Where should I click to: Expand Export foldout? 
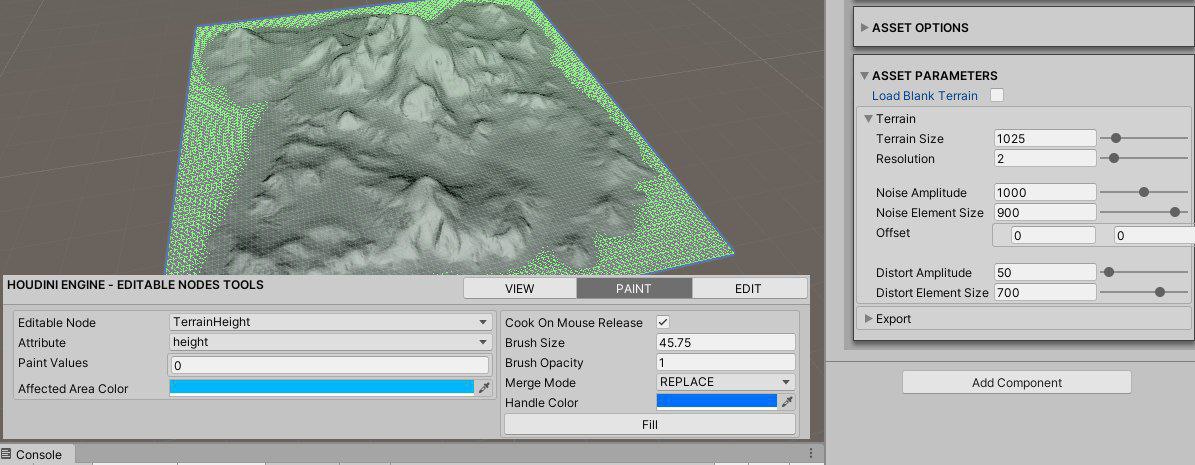pos(869,319)
